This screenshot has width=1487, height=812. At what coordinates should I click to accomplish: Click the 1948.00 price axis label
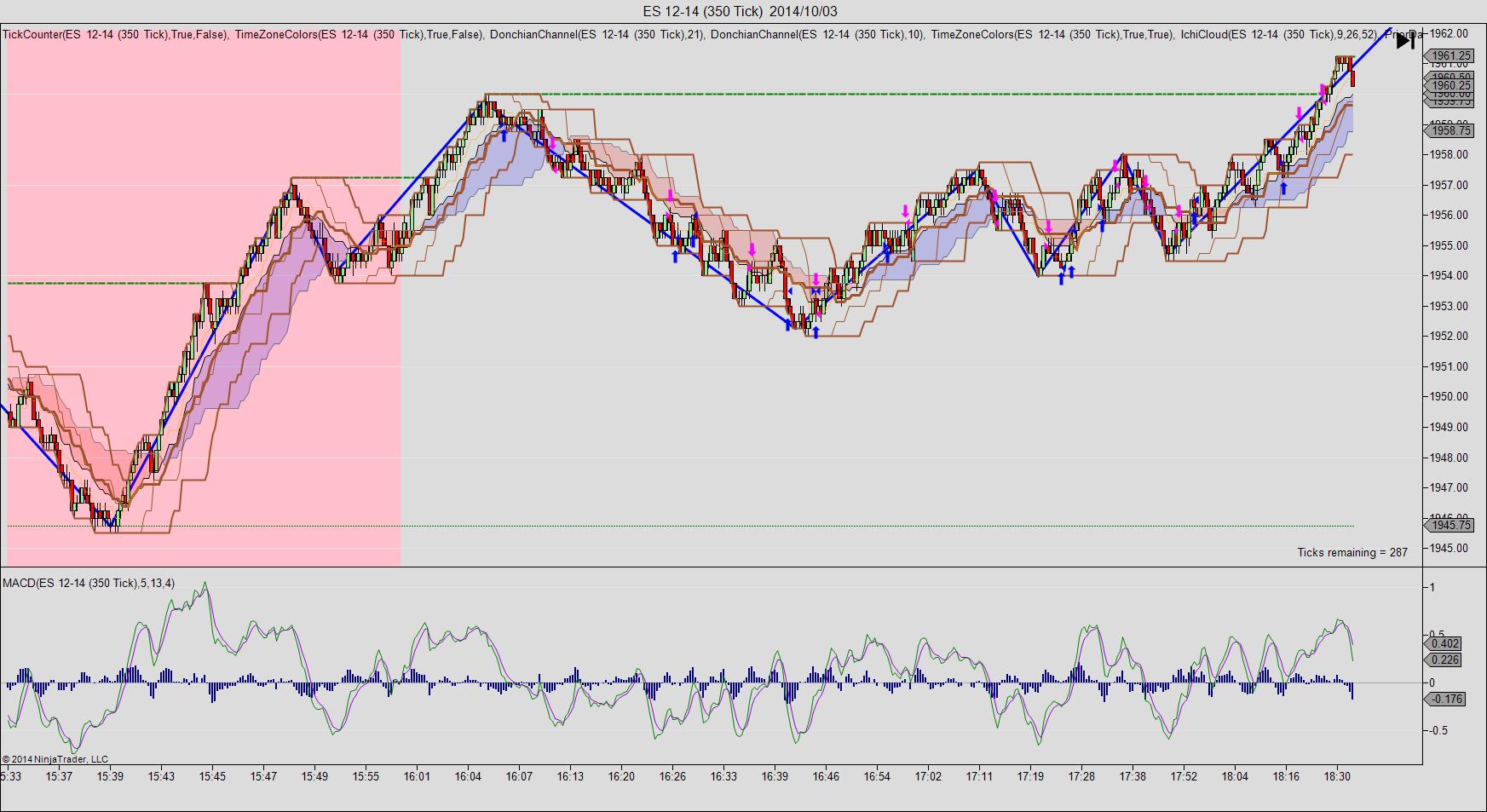pyautogui.click(x=1450, y=458)
